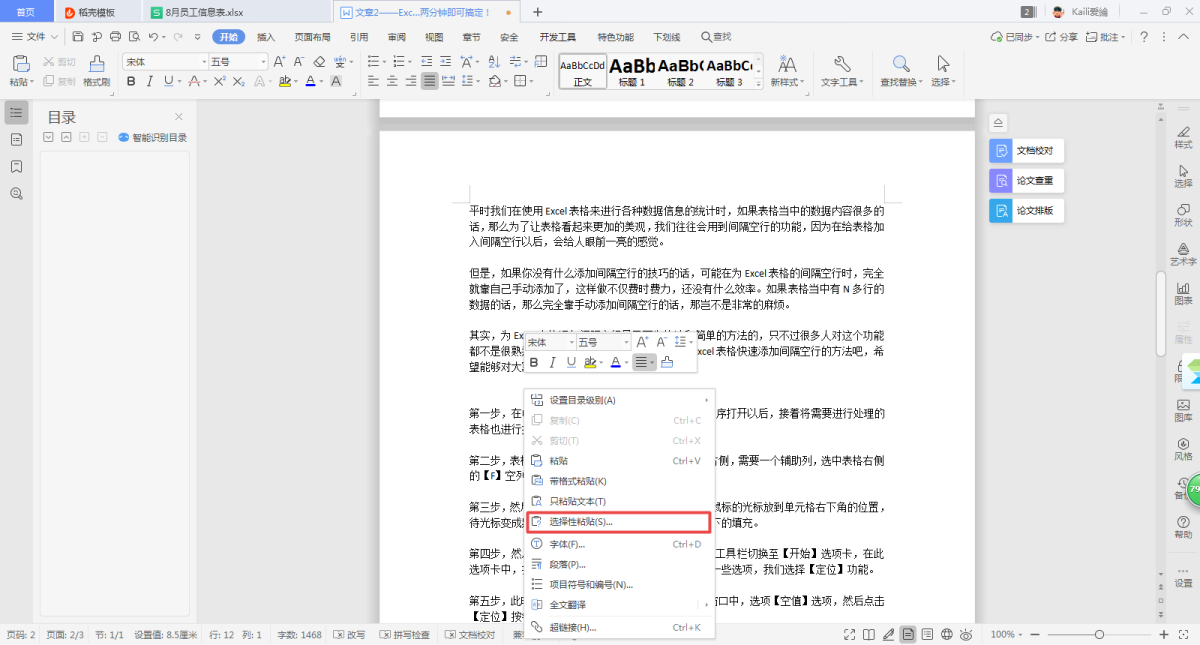Open 文档校对 in the right panel
Viewport: 1200px width, 645px height.
pyautogui.click(x=1026, y=151)
